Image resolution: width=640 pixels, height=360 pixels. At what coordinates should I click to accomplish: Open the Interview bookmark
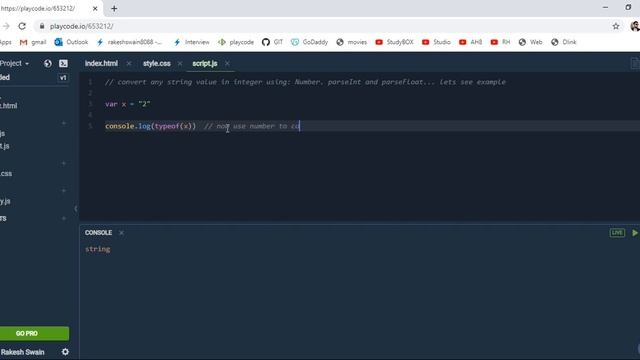191,42
